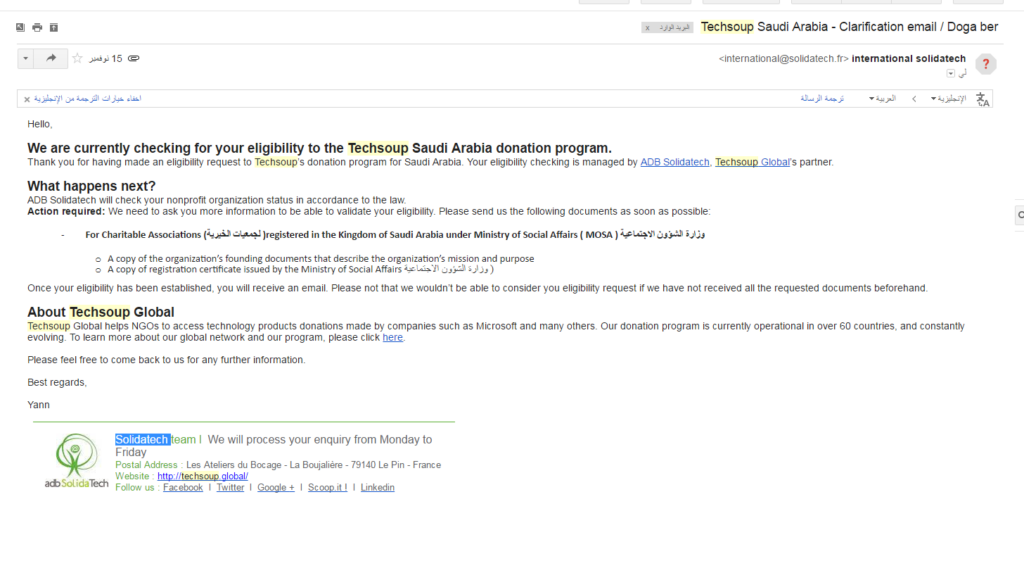The height and width of the screenshot is (587, 1024).
Task: Open the Facebook link in signature
Action: point(183,487)
